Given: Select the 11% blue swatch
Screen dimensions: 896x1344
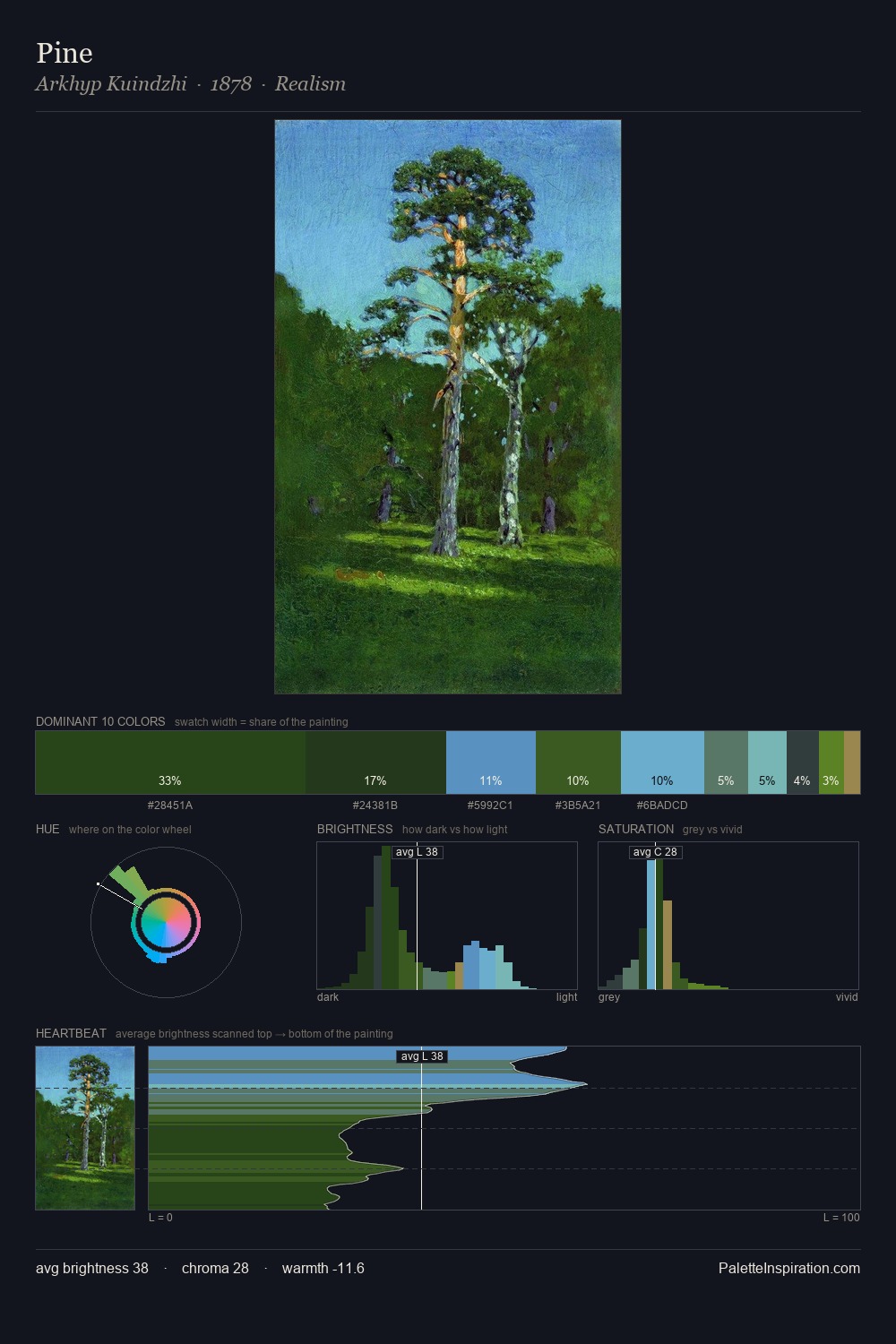Looking at the screenshot, I should pyautogui.click(x=491, y=762).
